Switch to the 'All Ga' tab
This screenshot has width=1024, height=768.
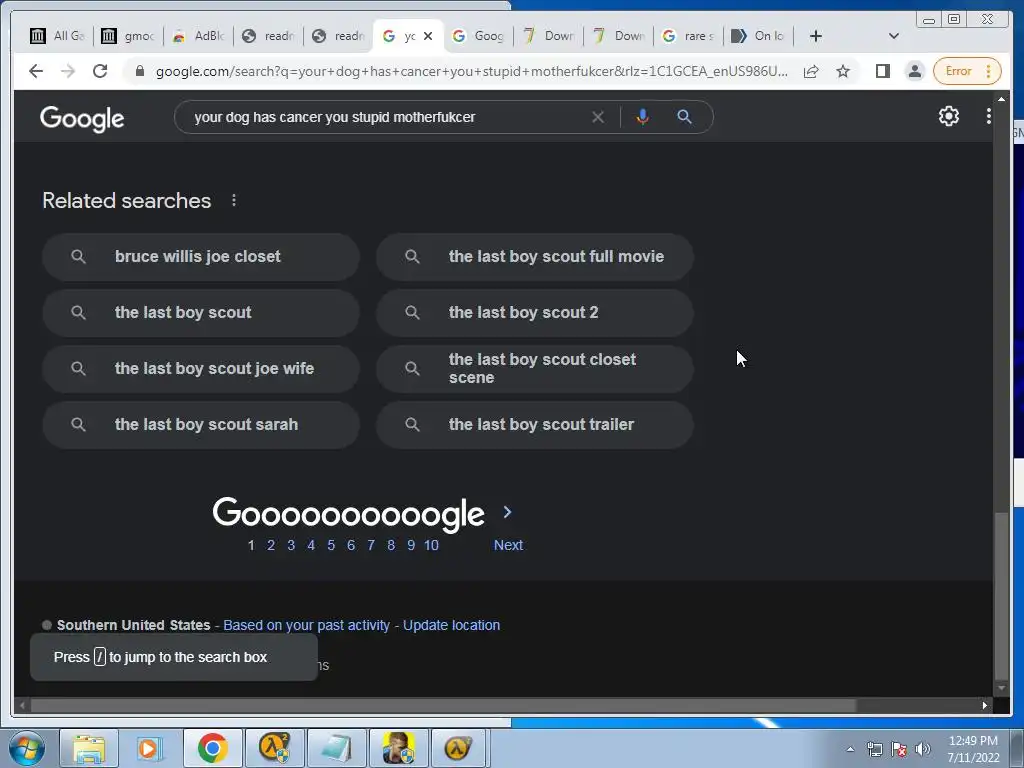tap(59, 36)
